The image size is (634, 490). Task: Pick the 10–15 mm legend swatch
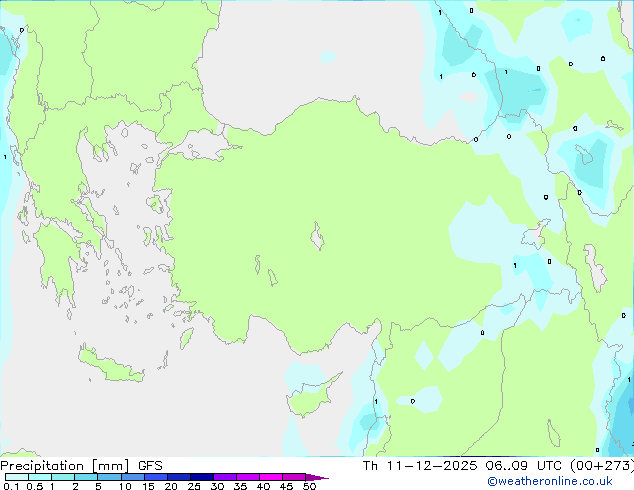pyautogui.click(x=133, y=477)
